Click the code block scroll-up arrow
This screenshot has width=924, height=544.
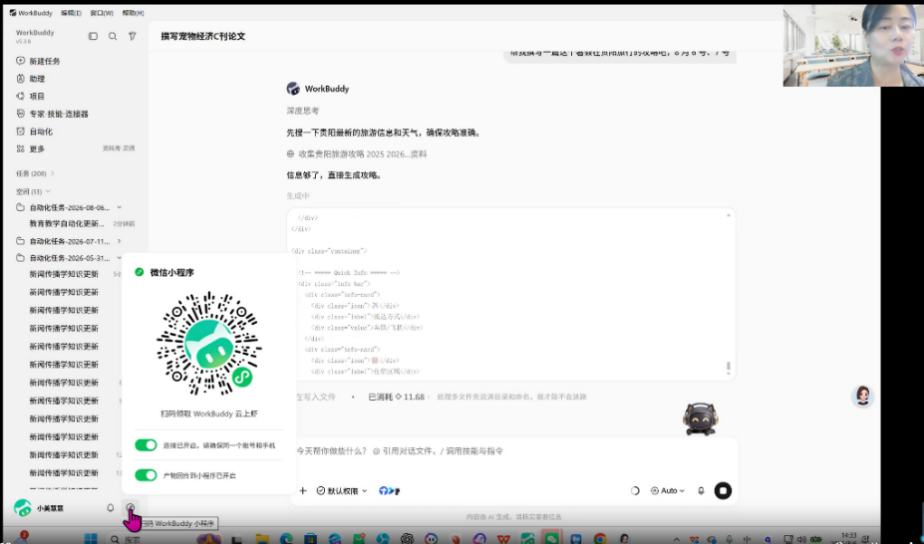click(x=728, y=216)
